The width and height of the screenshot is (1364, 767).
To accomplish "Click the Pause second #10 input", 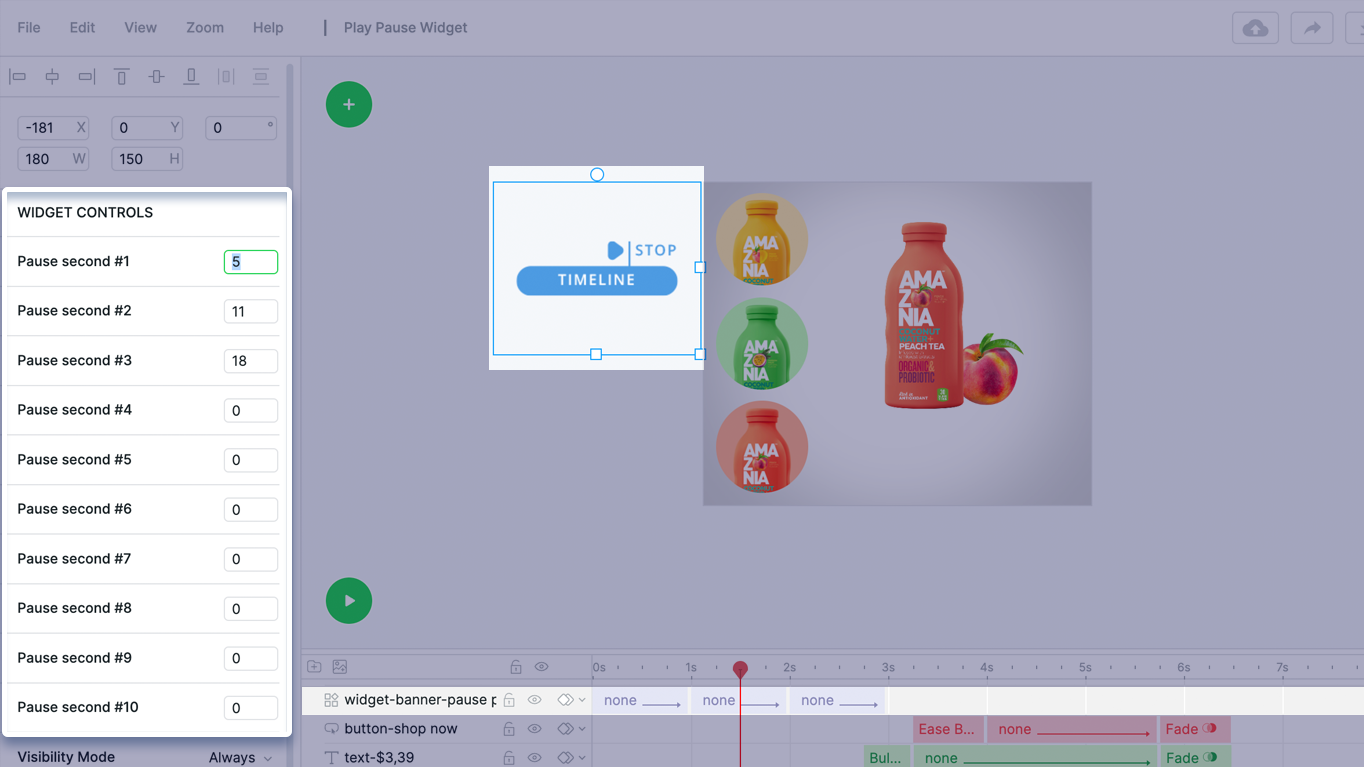I will click(251, 708).
